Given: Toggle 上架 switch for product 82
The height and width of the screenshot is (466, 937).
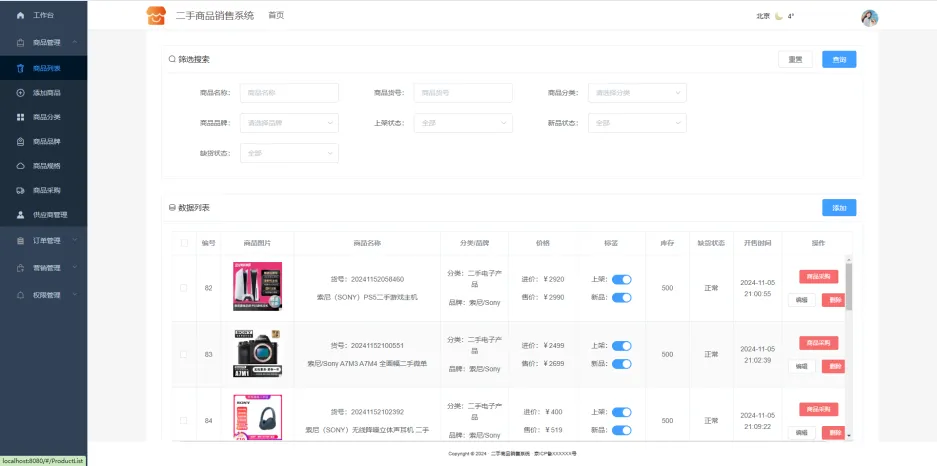Looking at the screenshot, I should pos(621,280).
